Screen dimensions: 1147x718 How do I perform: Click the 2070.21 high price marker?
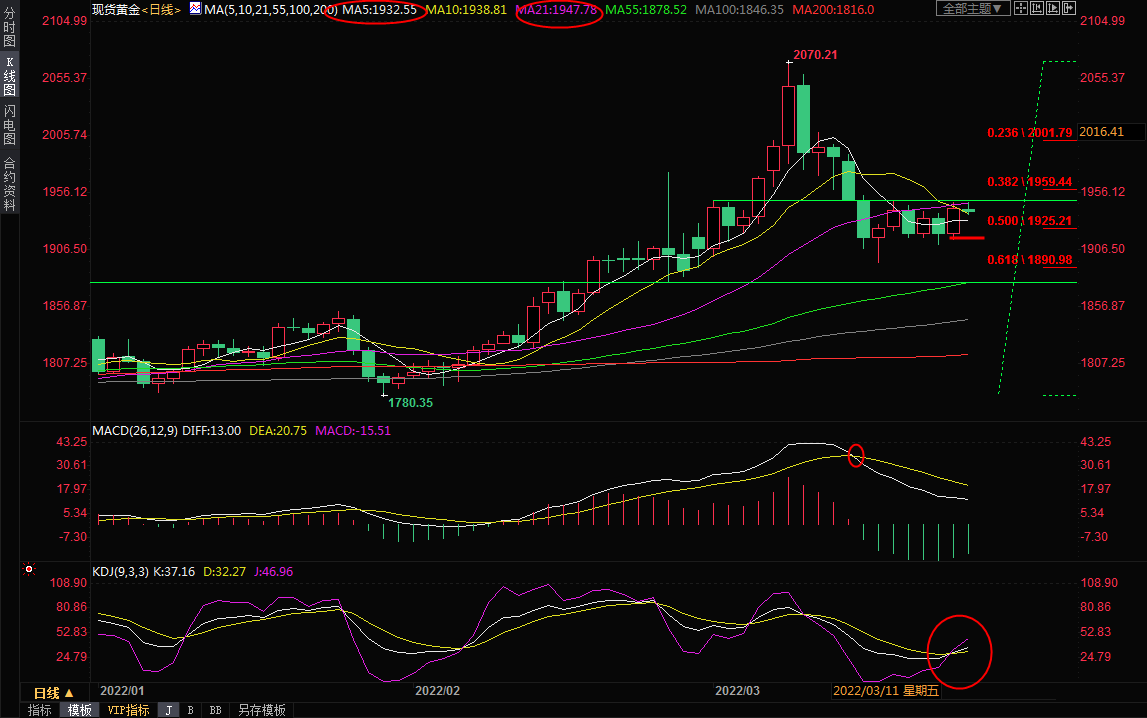[x=815, y=55]
